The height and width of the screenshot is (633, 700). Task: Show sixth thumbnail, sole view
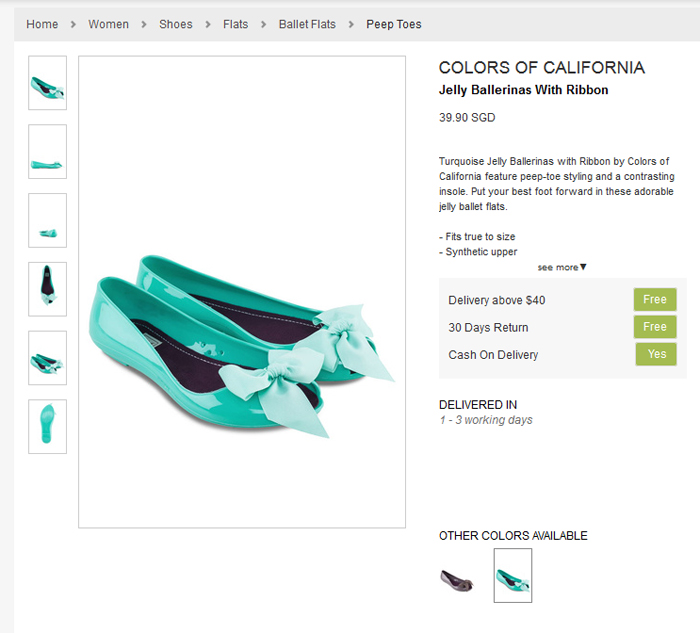[x=47, y=426]
